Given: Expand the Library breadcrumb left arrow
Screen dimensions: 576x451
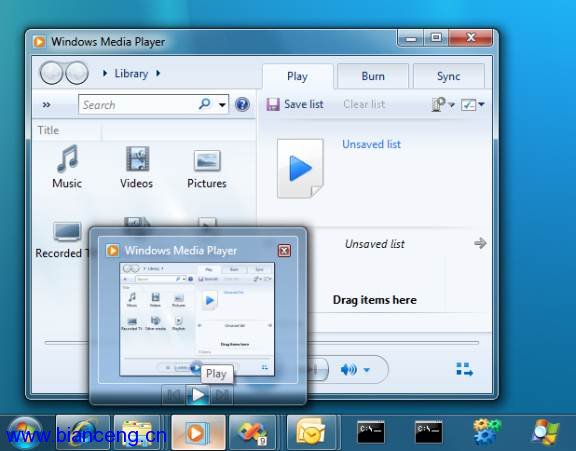Looking at the screenshot, I should (105, 73).
